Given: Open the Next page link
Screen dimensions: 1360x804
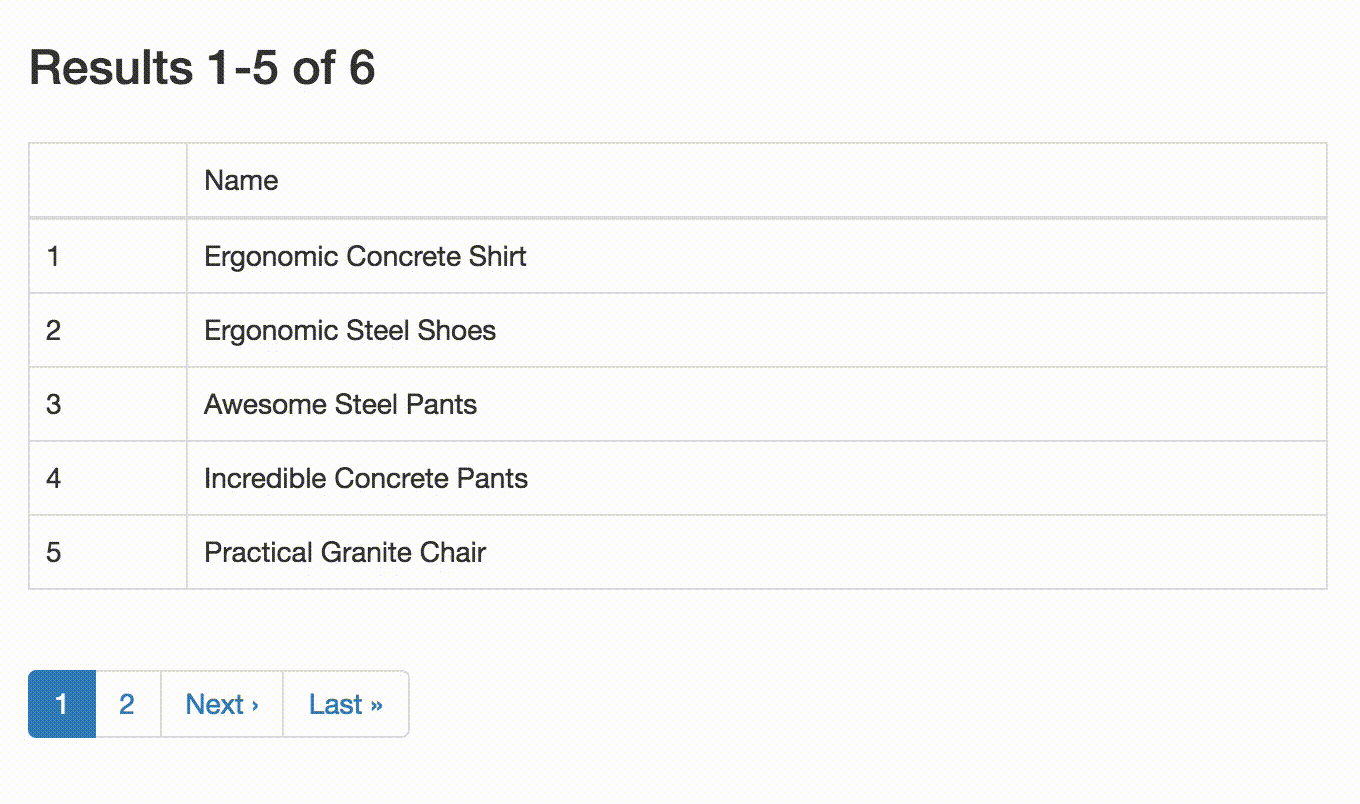Looking at the screenshot, I should [222, 704].
